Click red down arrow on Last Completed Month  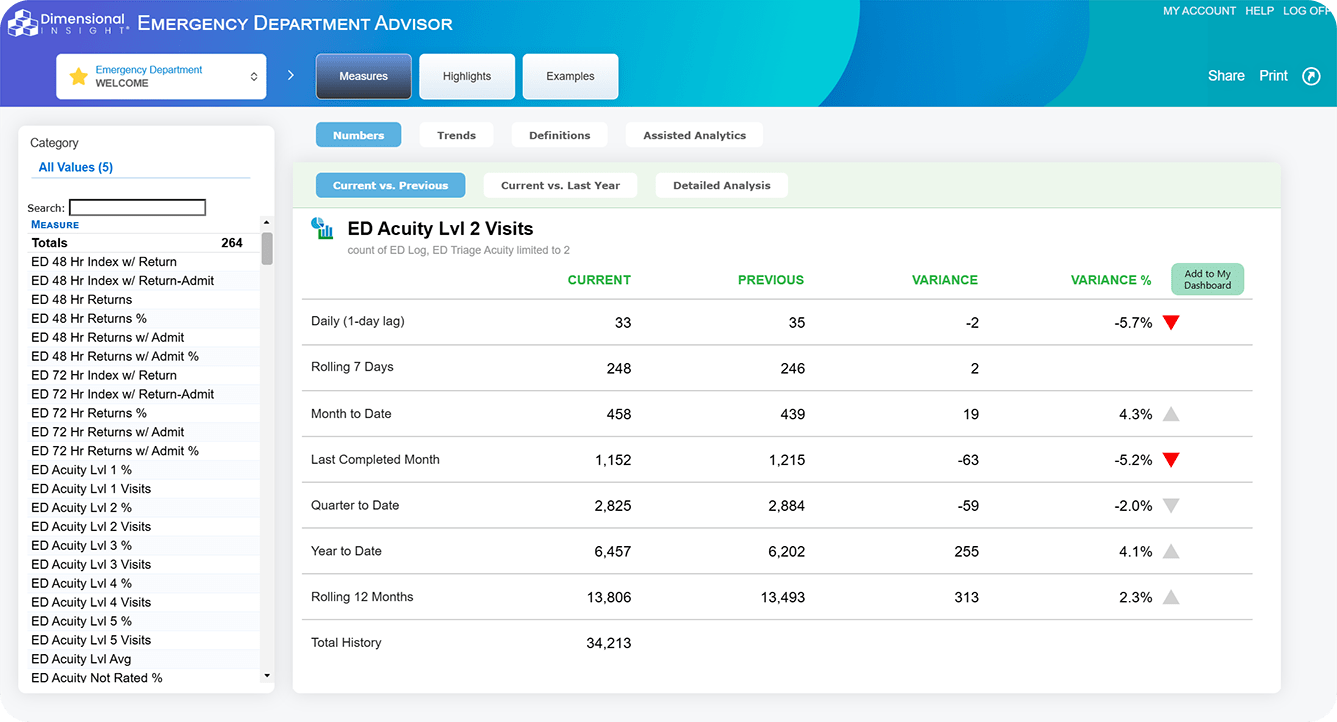tap(1171, 460)
